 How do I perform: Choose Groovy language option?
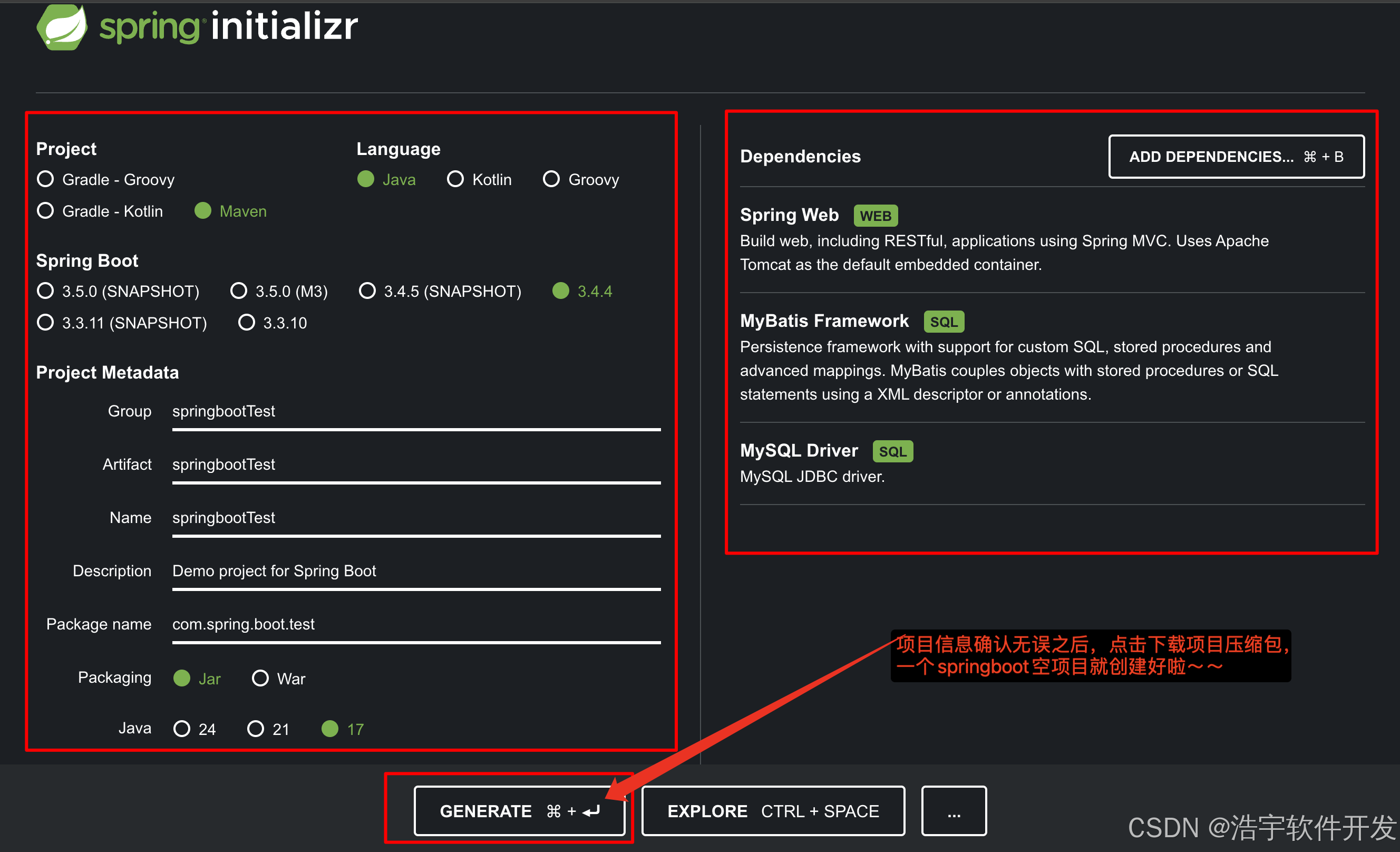(x=551, y=180)
